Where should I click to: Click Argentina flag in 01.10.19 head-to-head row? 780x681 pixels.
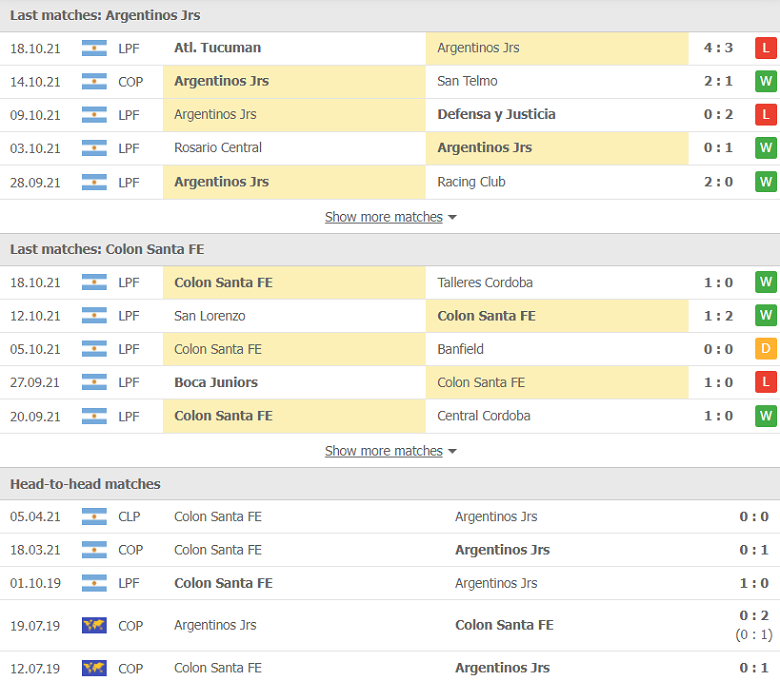click(x=94, y=583)
